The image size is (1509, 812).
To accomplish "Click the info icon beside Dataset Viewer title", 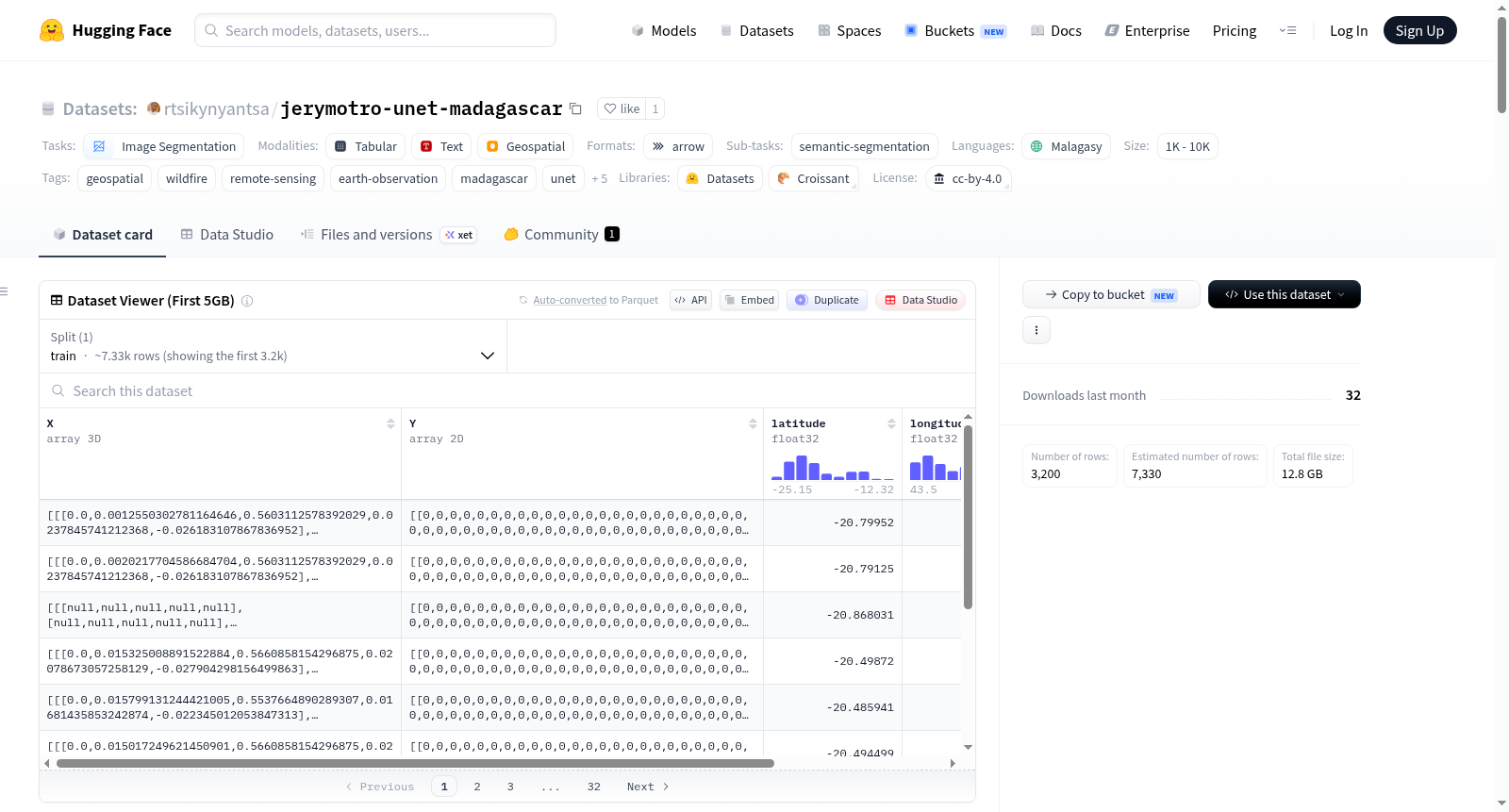I will (x=247, y=301).
